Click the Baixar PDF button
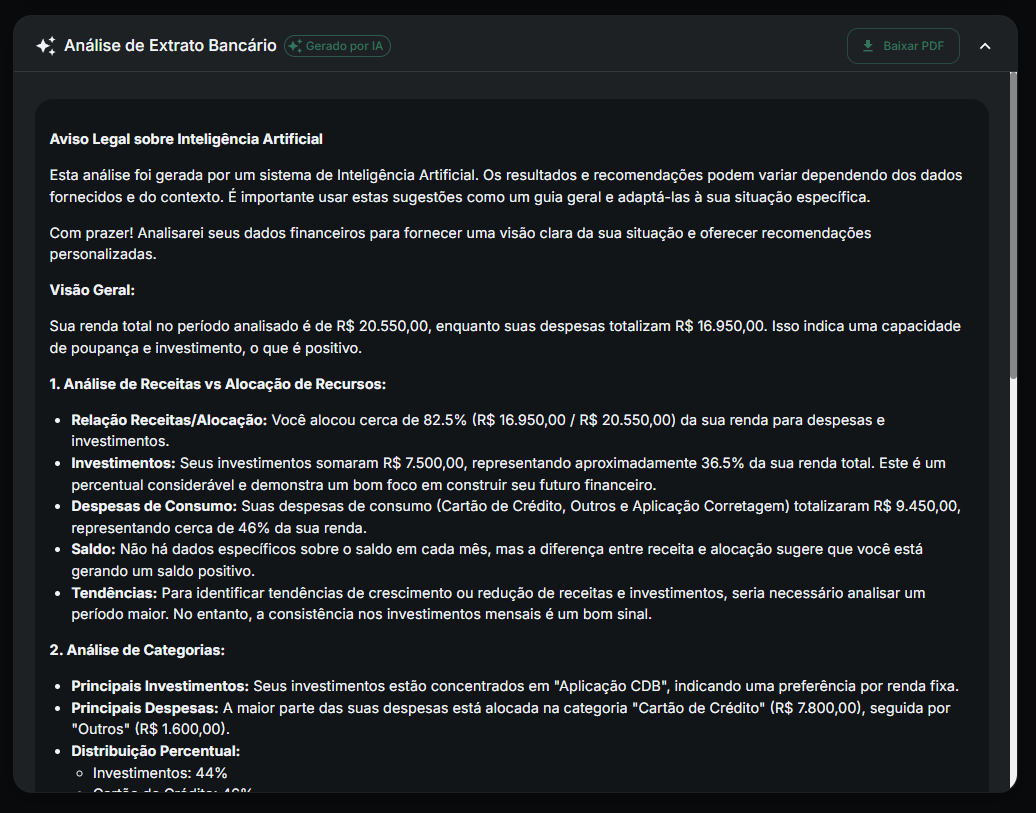The width and height of the screenshot is (1036, 813). (903, 45)
